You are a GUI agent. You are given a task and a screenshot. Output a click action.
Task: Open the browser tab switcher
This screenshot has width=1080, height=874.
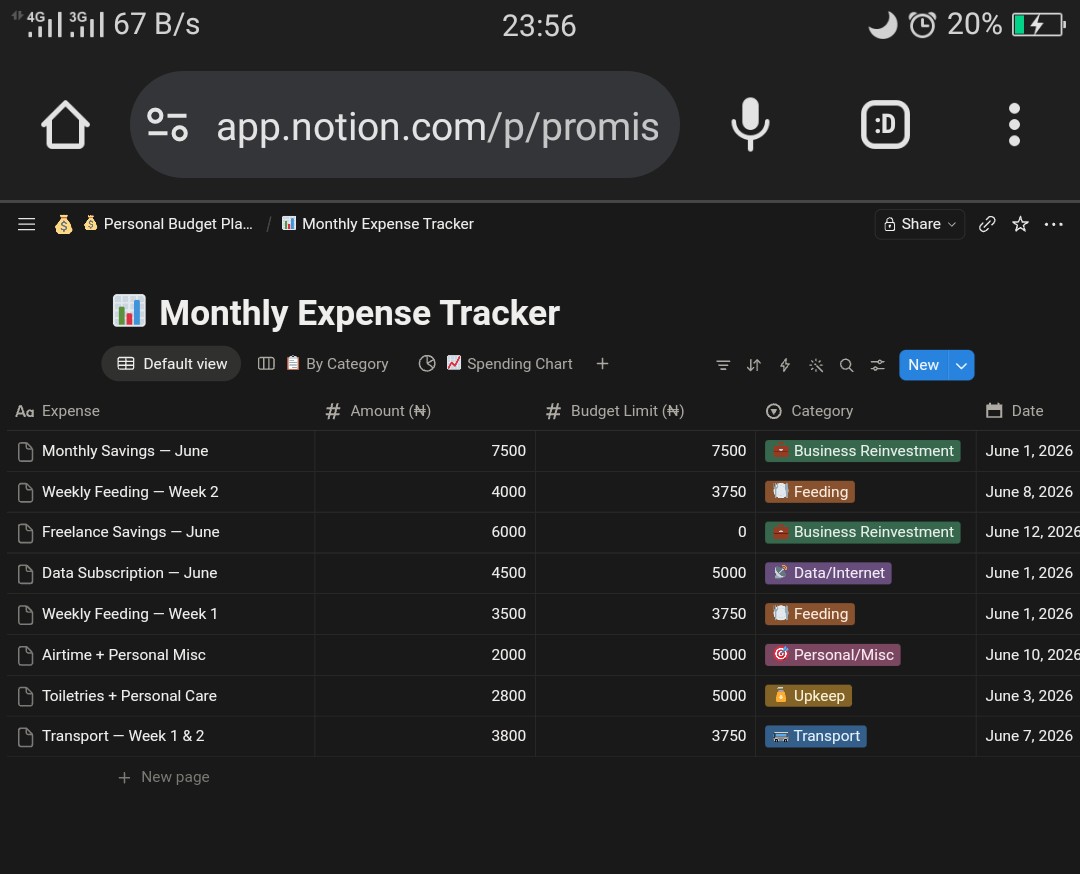click(885, 125)
